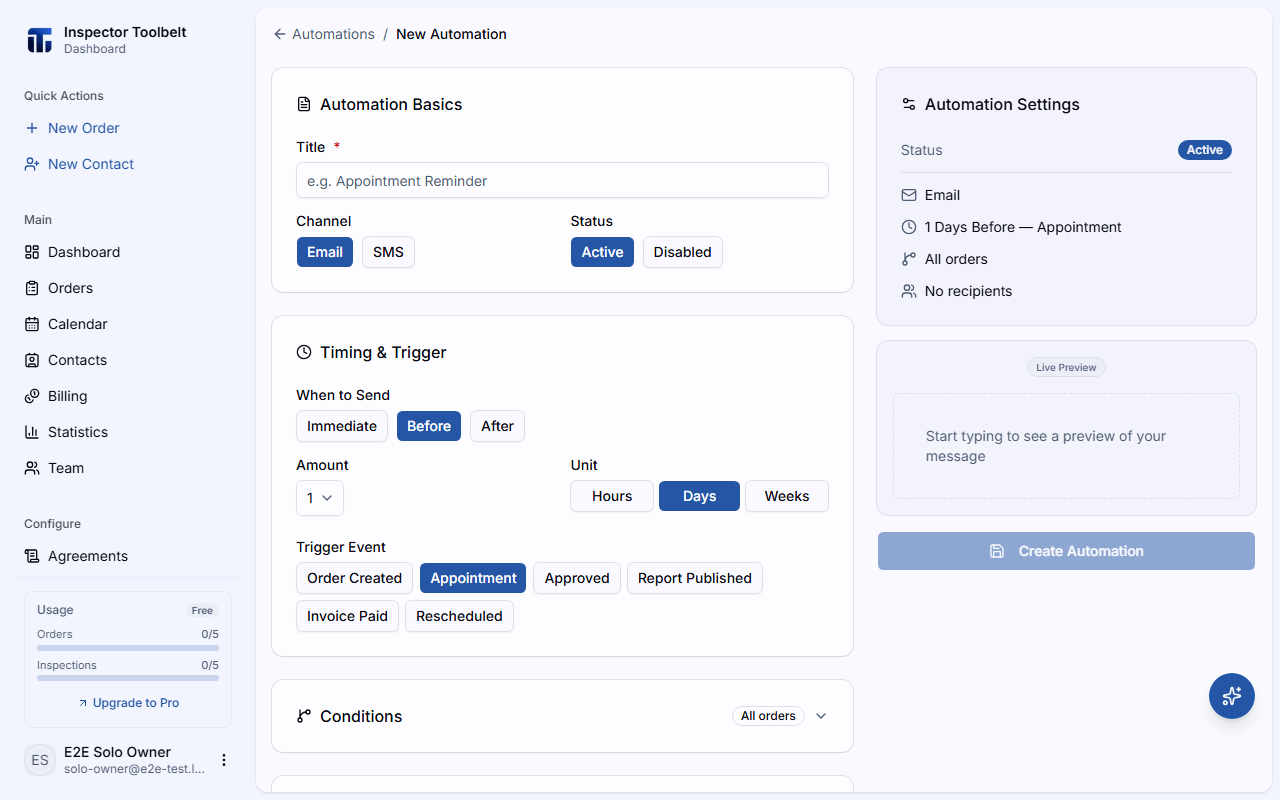Set status to Active in Automation Basics
Viewport: 1280px width, 800px height.
pos(602,252)
